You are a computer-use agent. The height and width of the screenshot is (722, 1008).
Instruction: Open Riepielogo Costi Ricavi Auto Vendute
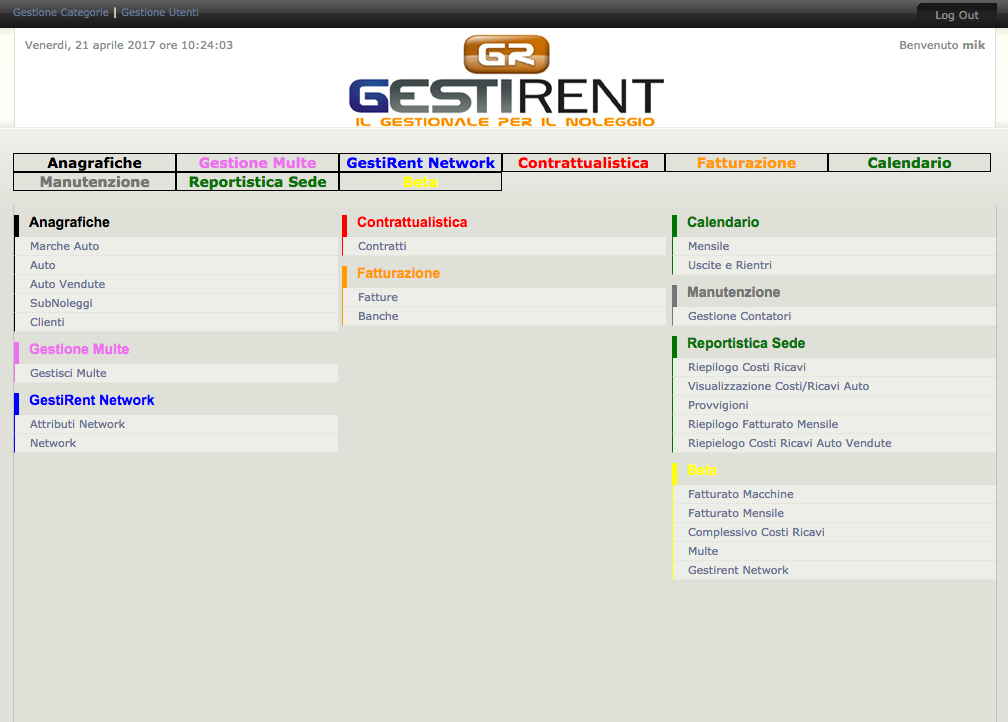789,443
